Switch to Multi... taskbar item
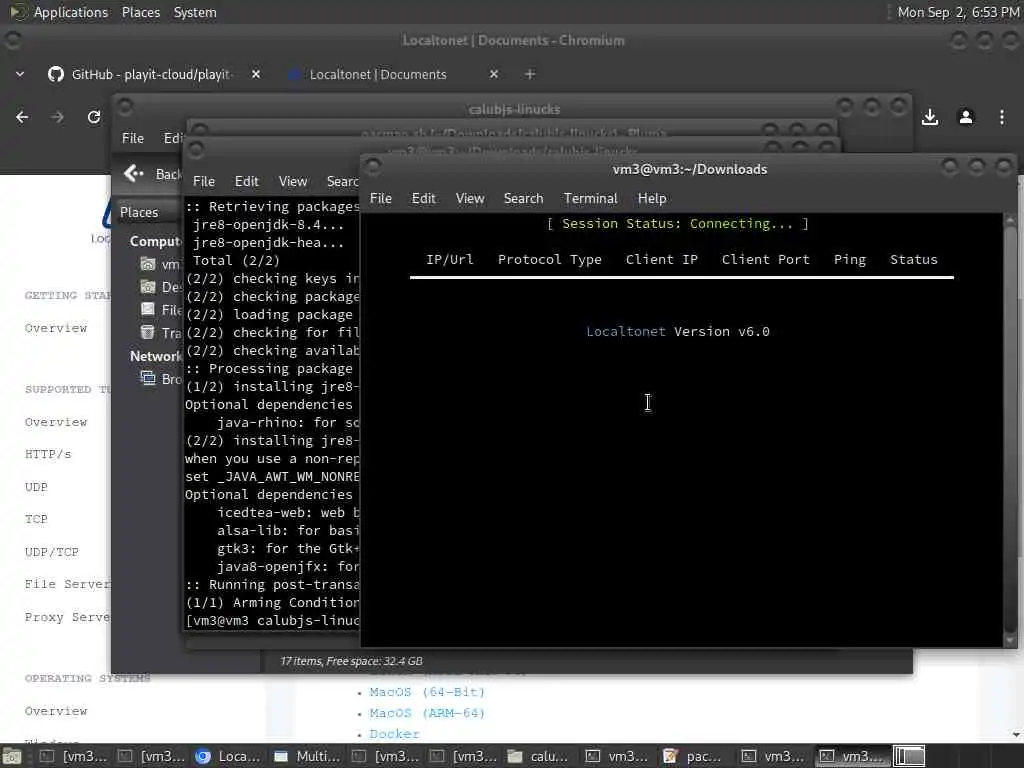The height and width of the screenshot is (768, 1024). pos(307,756)
